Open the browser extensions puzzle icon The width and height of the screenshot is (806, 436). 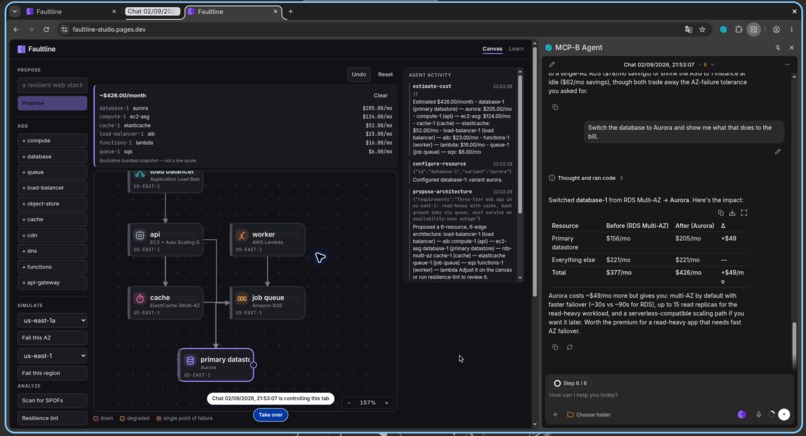click(739, 30)
